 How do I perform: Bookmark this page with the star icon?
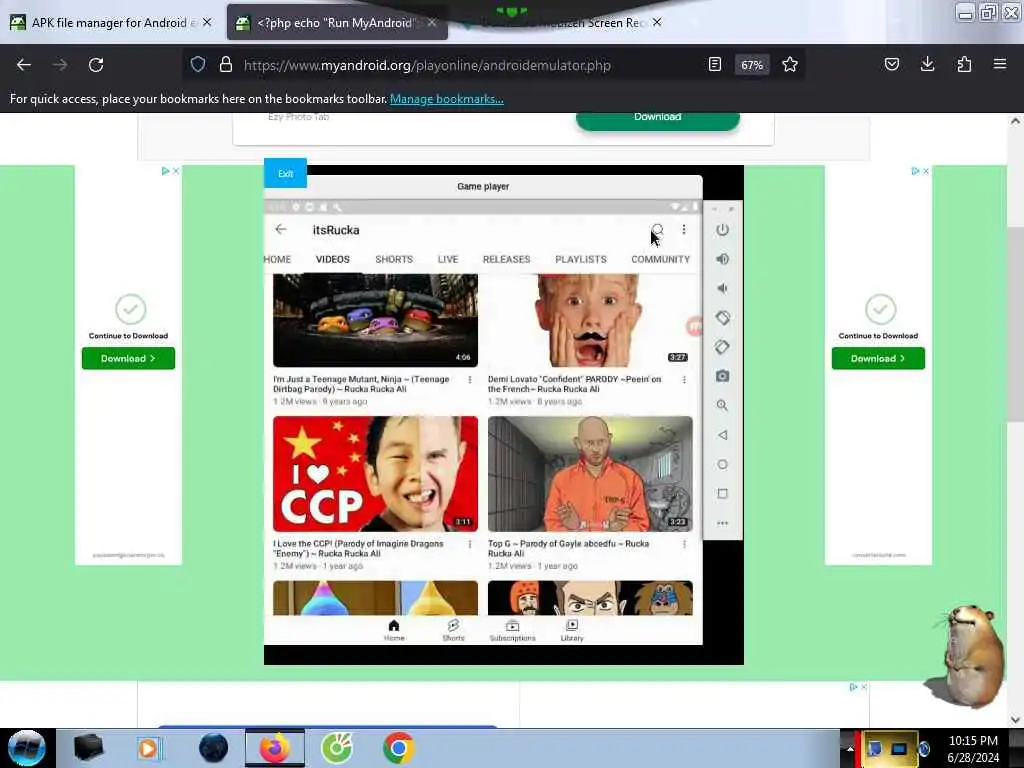pyautogui.click(x=790, y=65)
